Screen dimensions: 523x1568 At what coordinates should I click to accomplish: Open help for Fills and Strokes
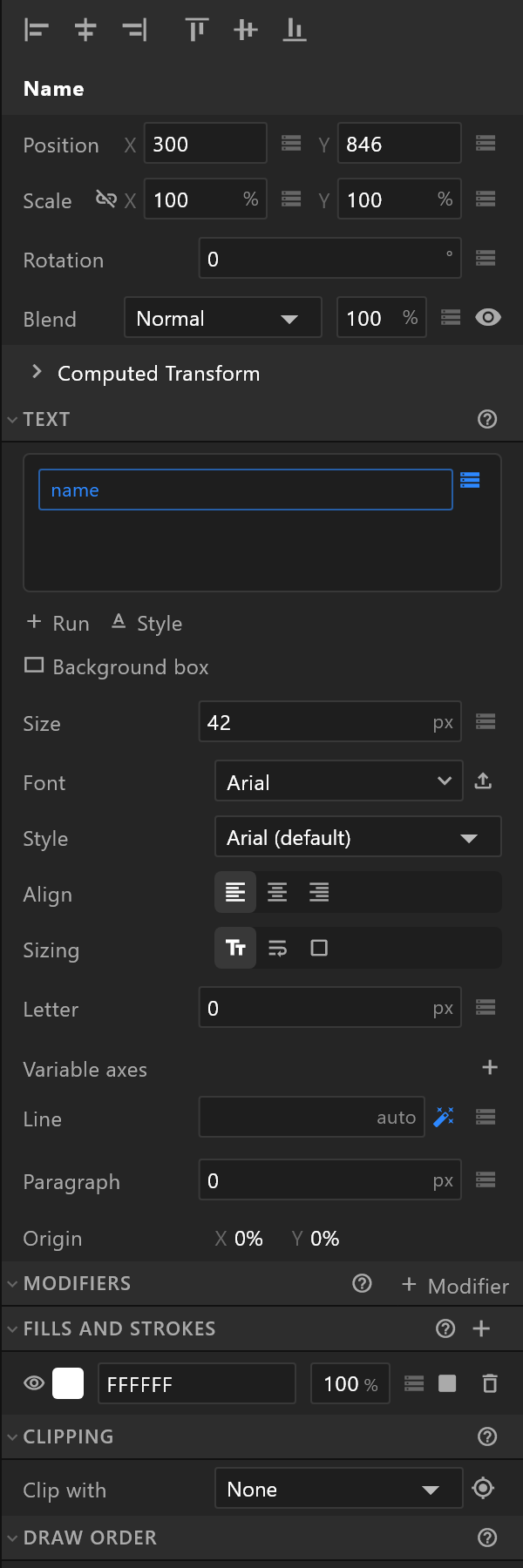[x=445, y=1328]
